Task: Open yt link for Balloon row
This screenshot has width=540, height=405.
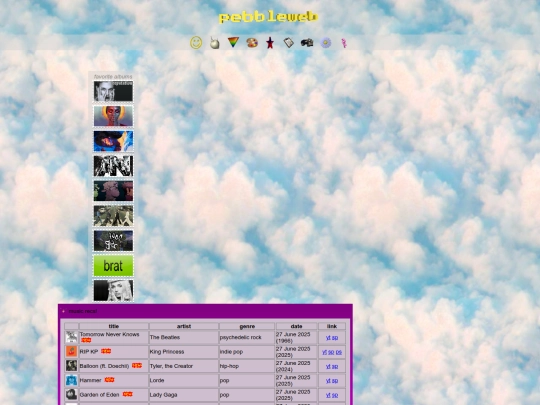Action: [x=328, y=366]
